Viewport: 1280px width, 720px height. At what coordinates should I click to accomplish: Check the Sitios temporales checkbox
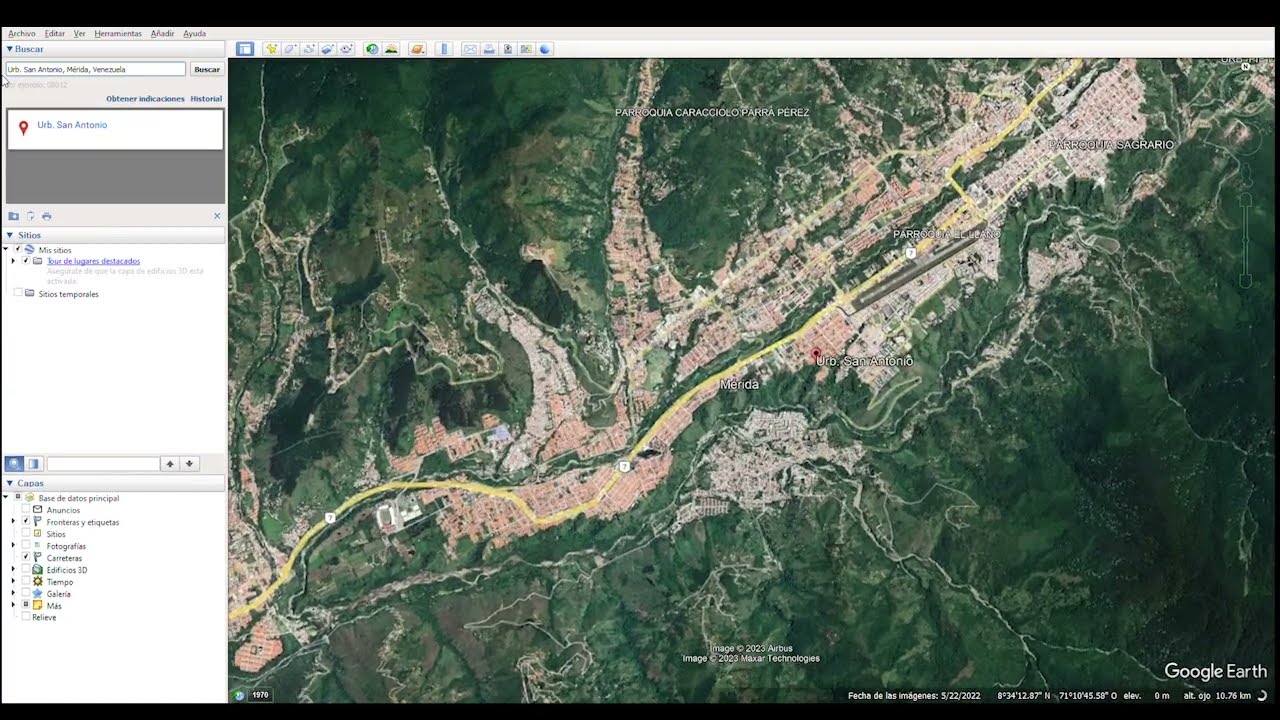point(17,294)
